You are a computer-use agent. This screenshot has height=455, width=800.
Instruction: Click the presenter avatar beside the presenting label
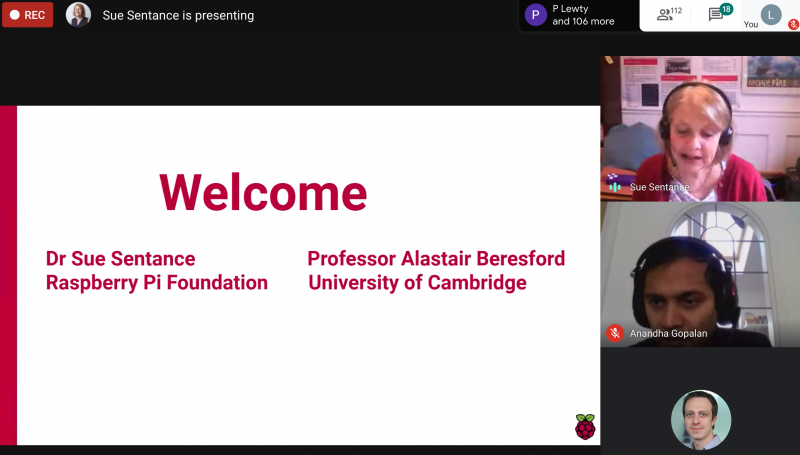click(x=78, y=15)
